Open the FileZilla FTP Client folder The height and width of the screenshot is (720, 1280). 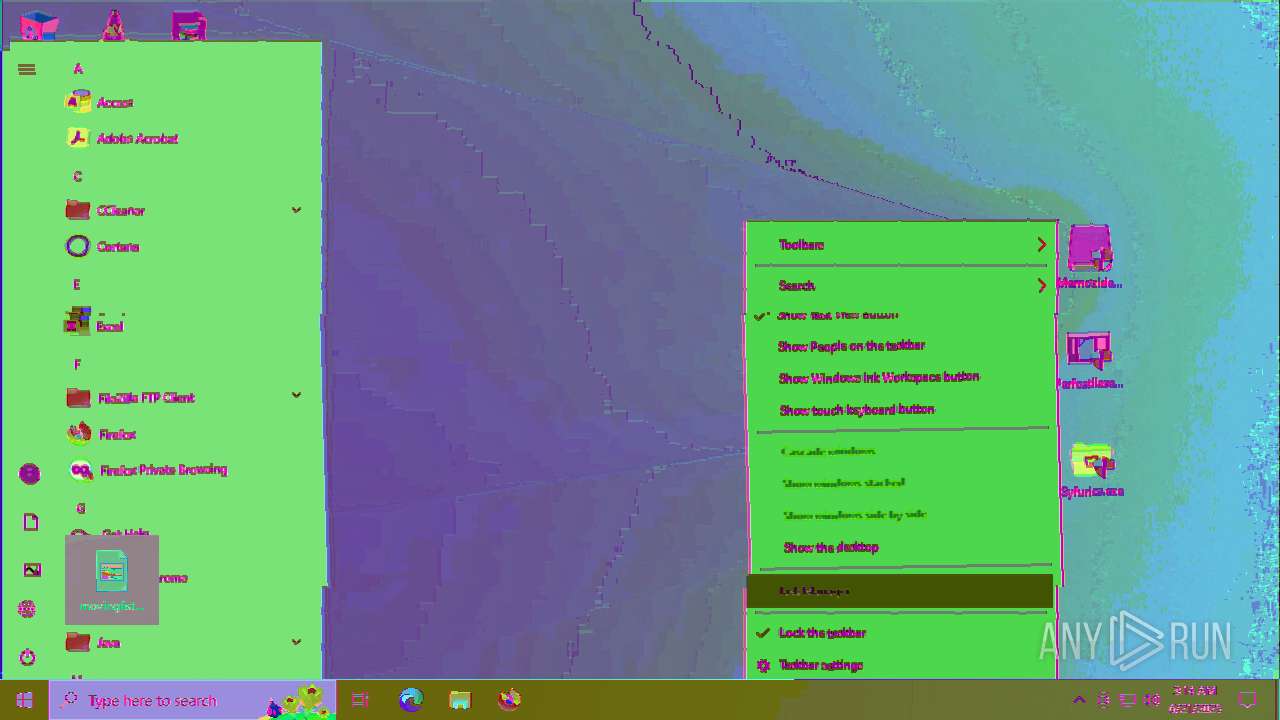[x=185, y=397]
